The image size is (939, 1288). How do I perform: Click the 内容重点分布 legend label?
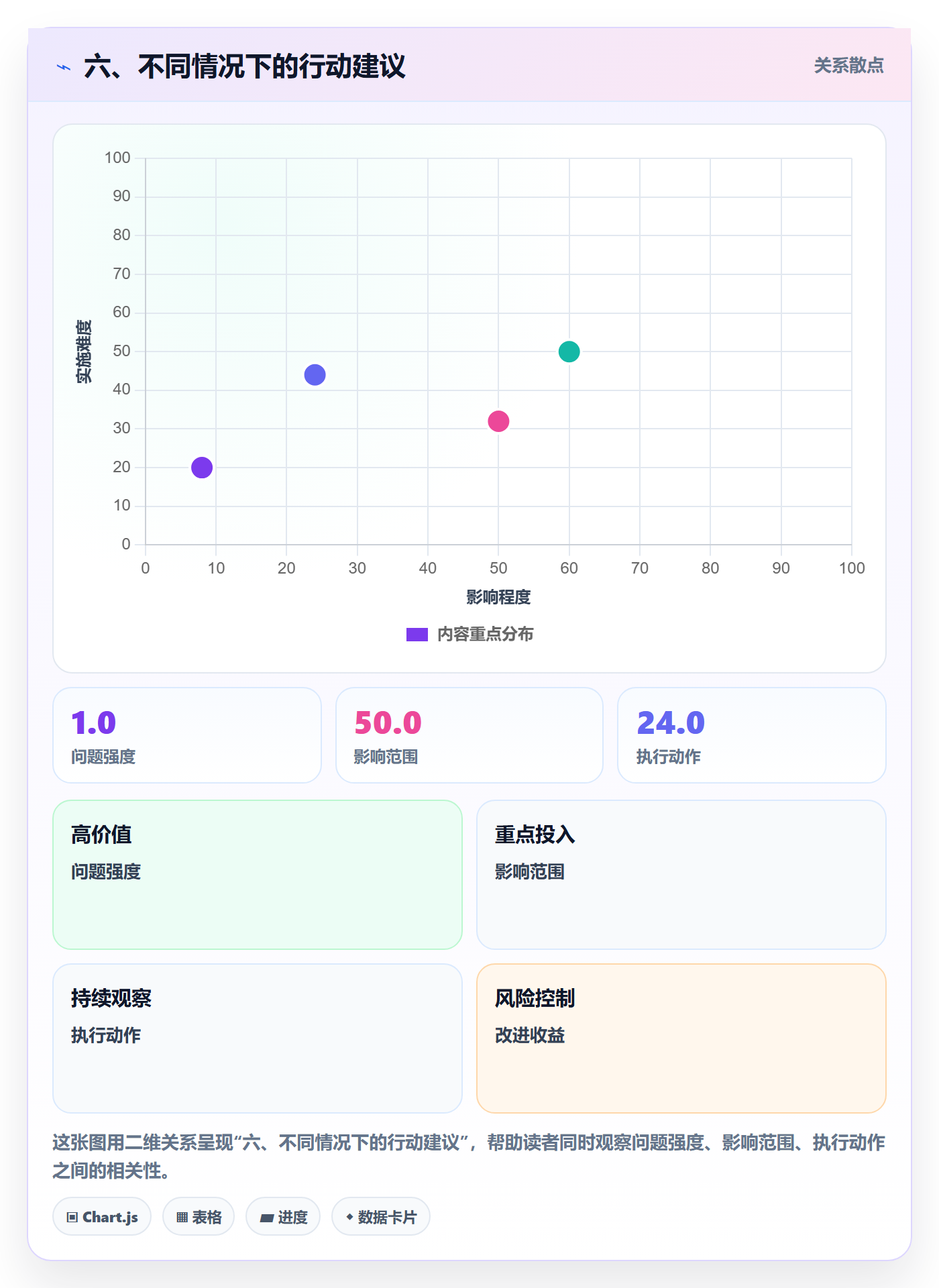pyautogui.click(x=485, y=635)
